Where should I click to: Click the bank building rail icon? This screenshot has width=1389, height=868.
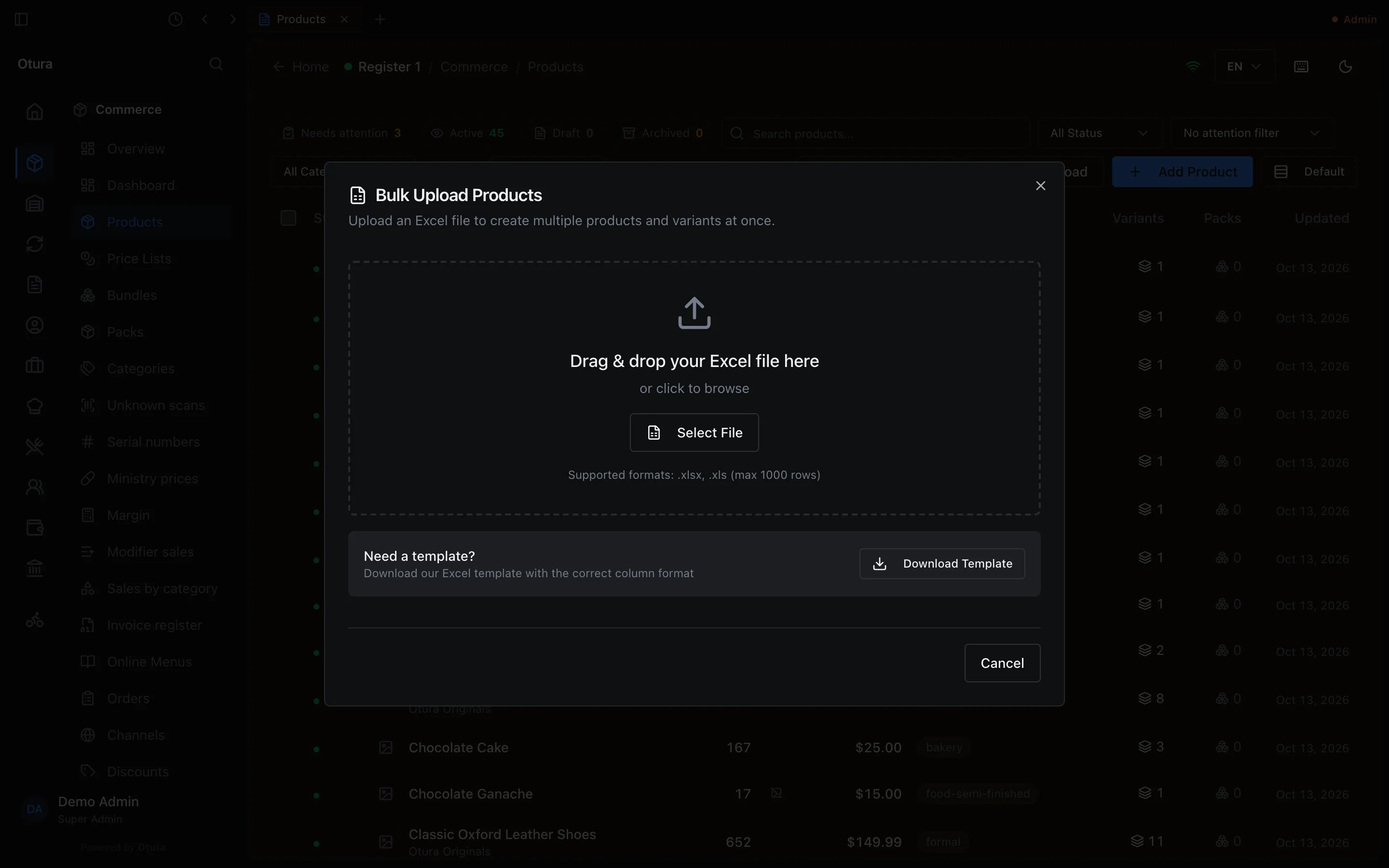34,569
